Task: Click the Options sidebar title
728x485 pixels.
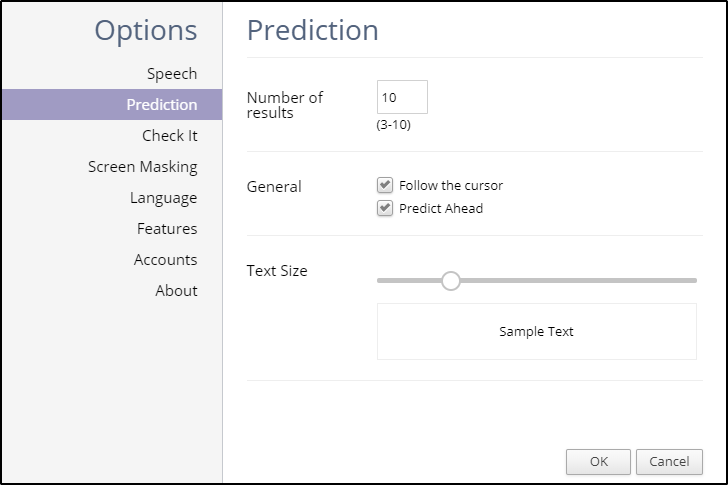Action: (146, 30)
